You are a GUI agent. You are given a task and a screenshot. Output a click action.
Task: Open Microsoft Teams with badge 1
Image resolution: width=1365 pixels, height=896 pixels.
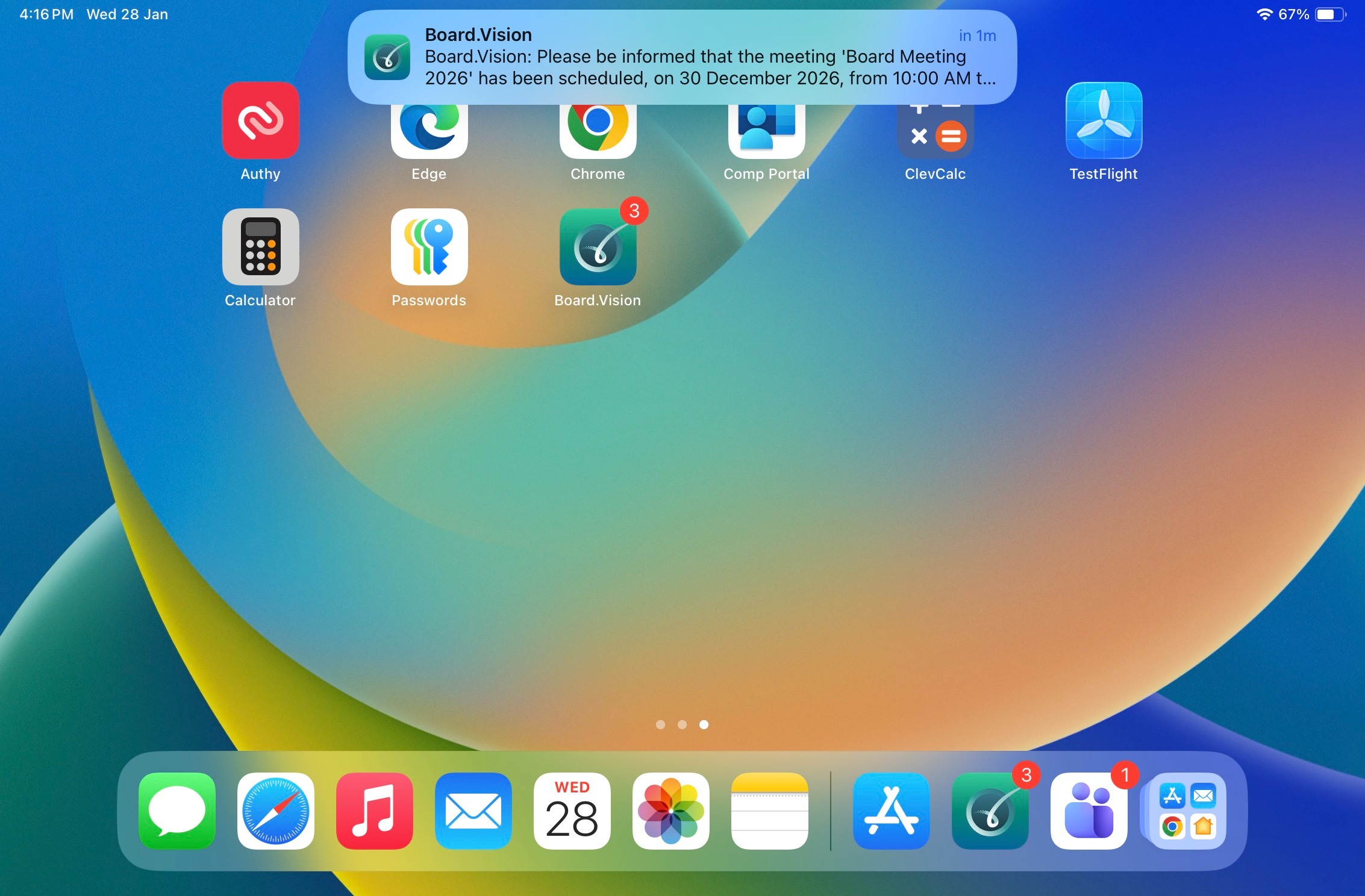1089,810
